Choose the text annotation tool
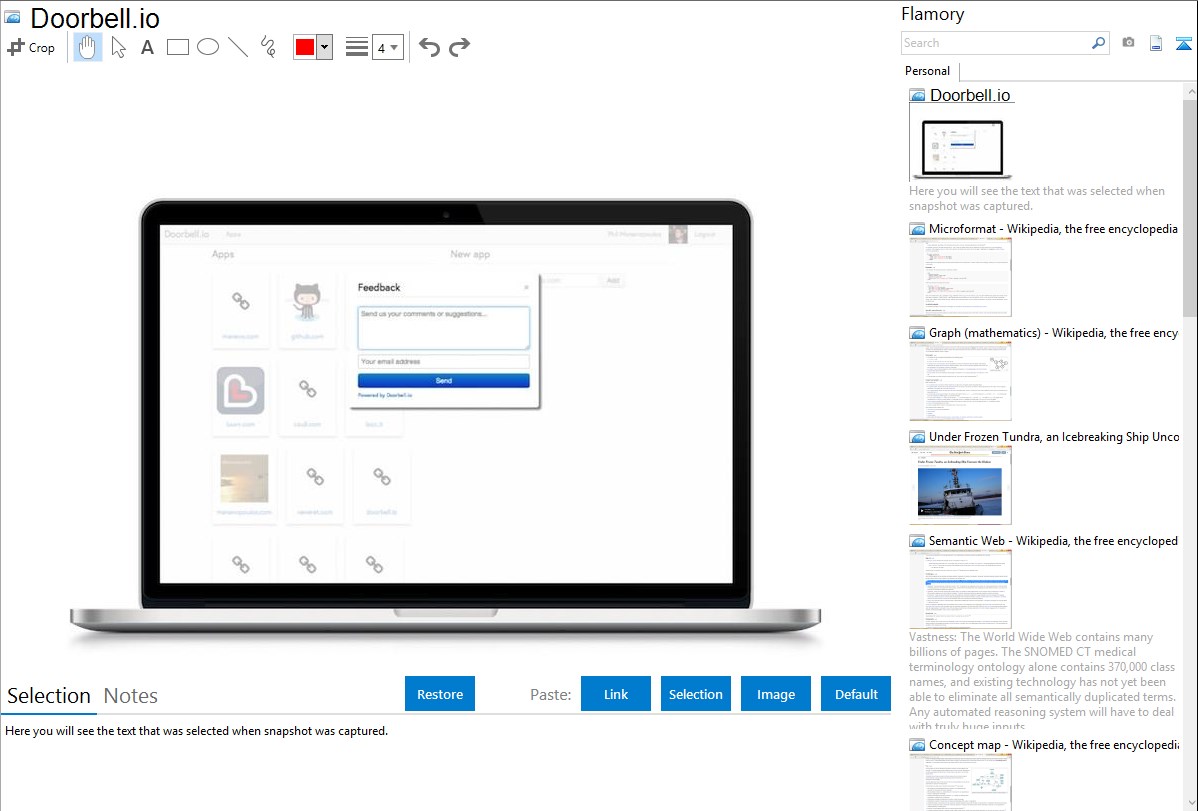 click(147, 47)
